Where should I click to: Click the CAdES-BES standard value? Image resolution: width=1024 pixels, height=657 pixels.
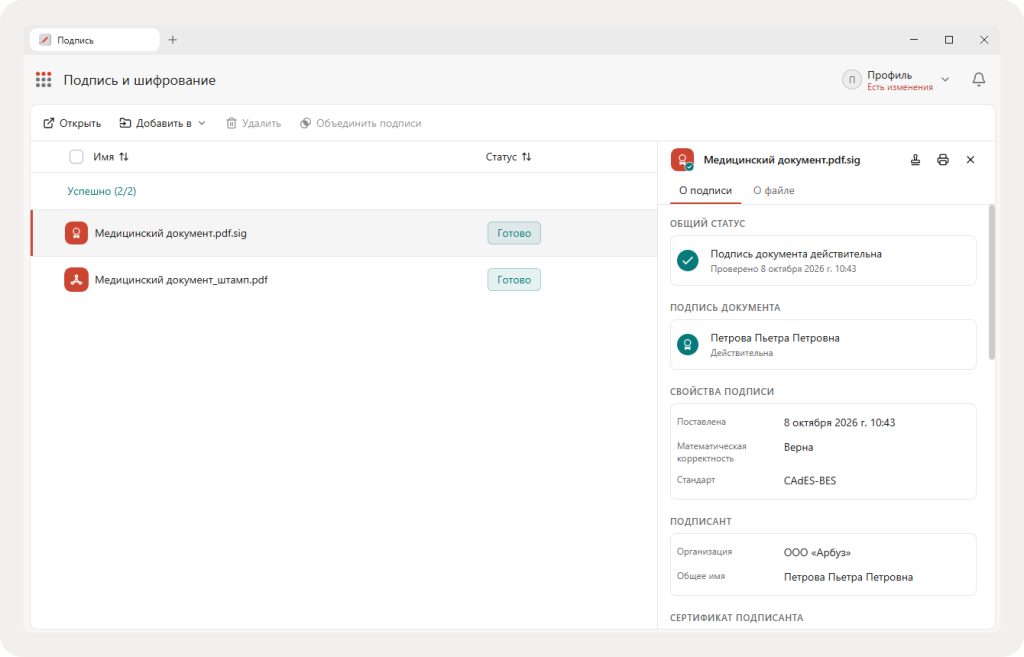coord(810,481)
